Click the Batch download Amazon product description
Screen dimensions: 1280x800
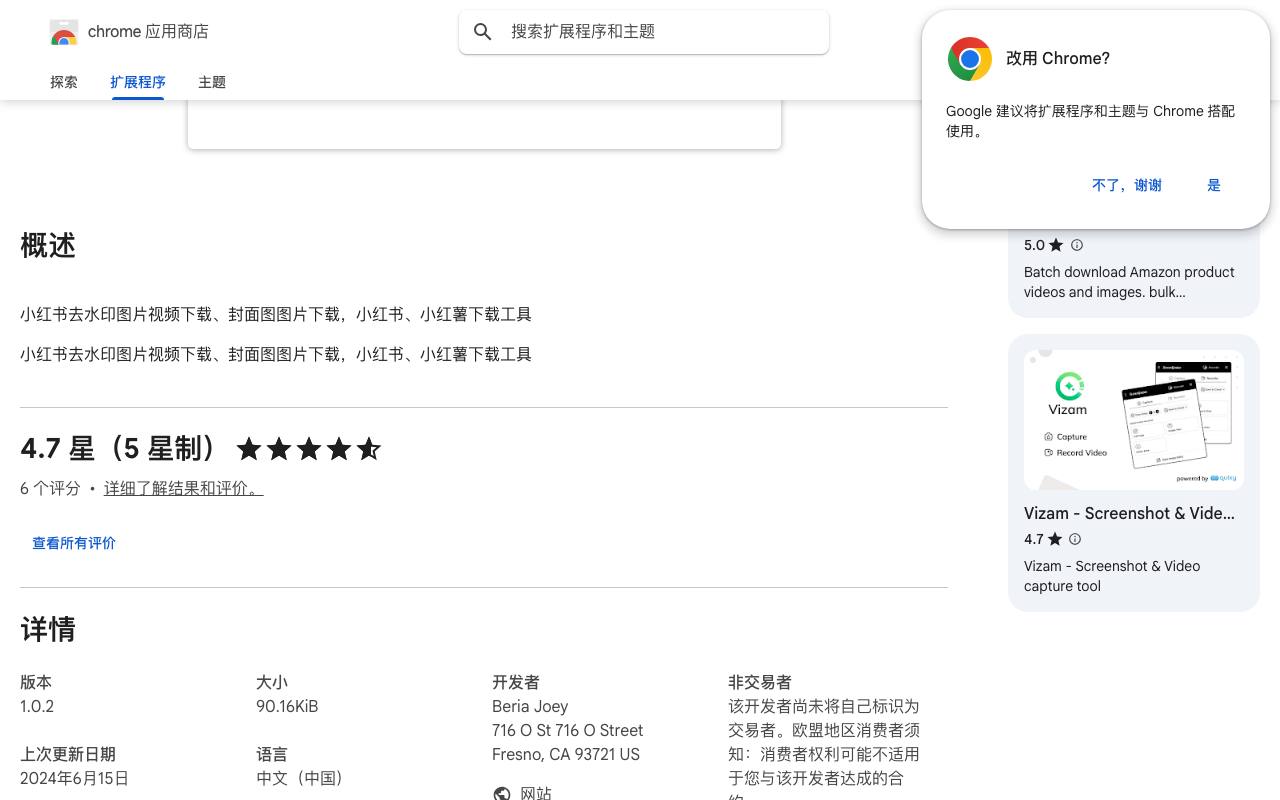[1129, 282]
